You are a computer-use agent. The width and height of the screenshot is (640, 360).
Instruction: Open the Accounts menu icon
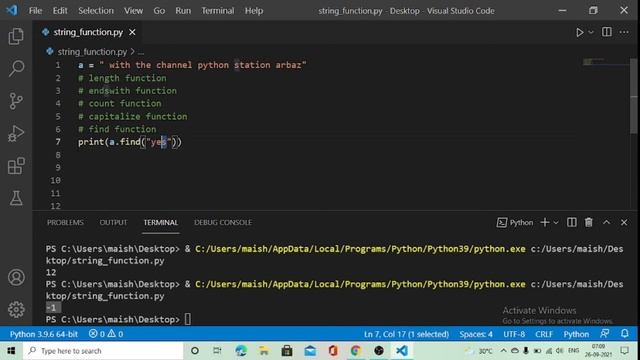tap(16, 277)
